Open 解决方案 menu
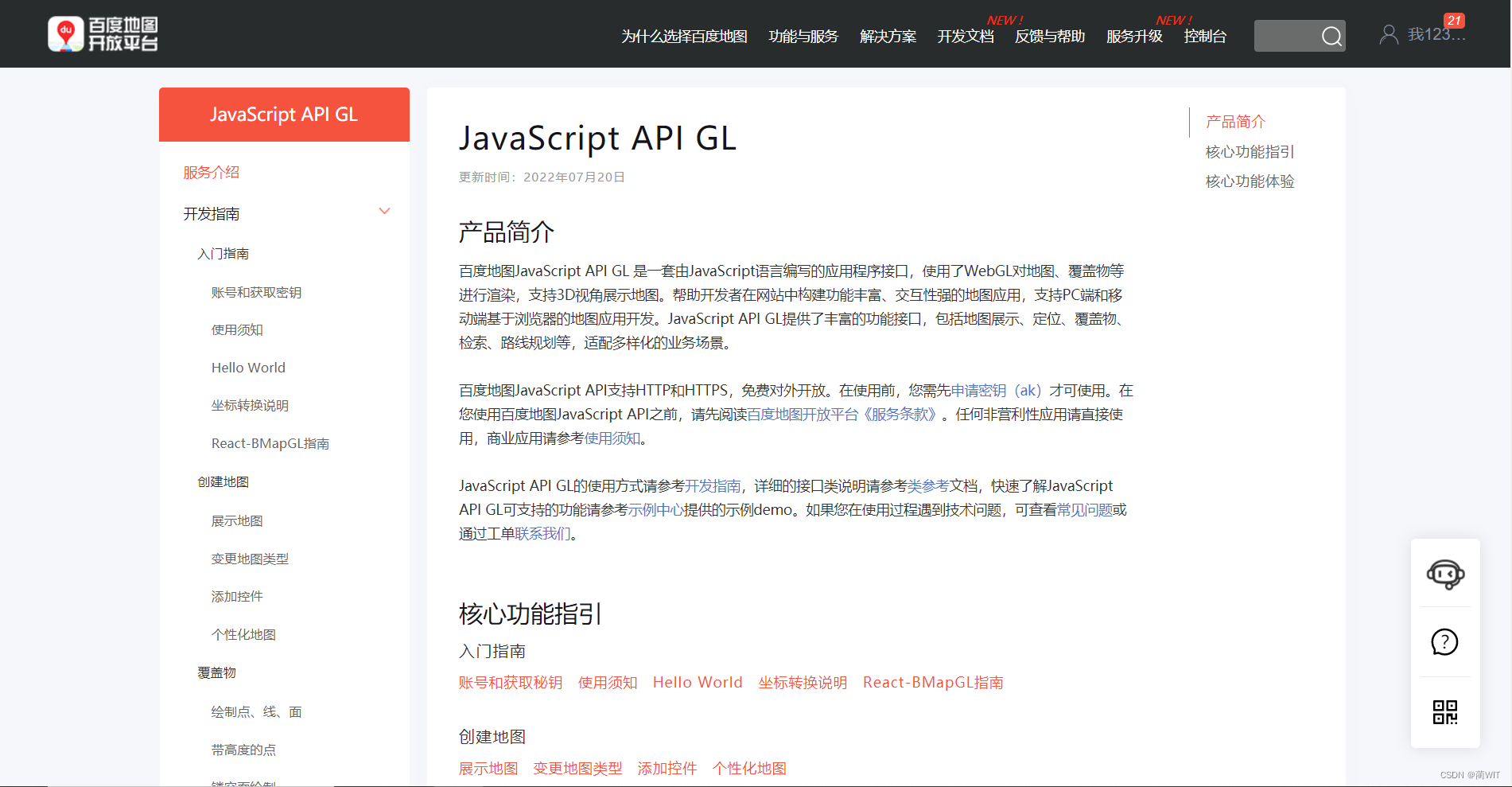Image resolution: width=1512 pixels, height=787 pixels. [888, 37]
